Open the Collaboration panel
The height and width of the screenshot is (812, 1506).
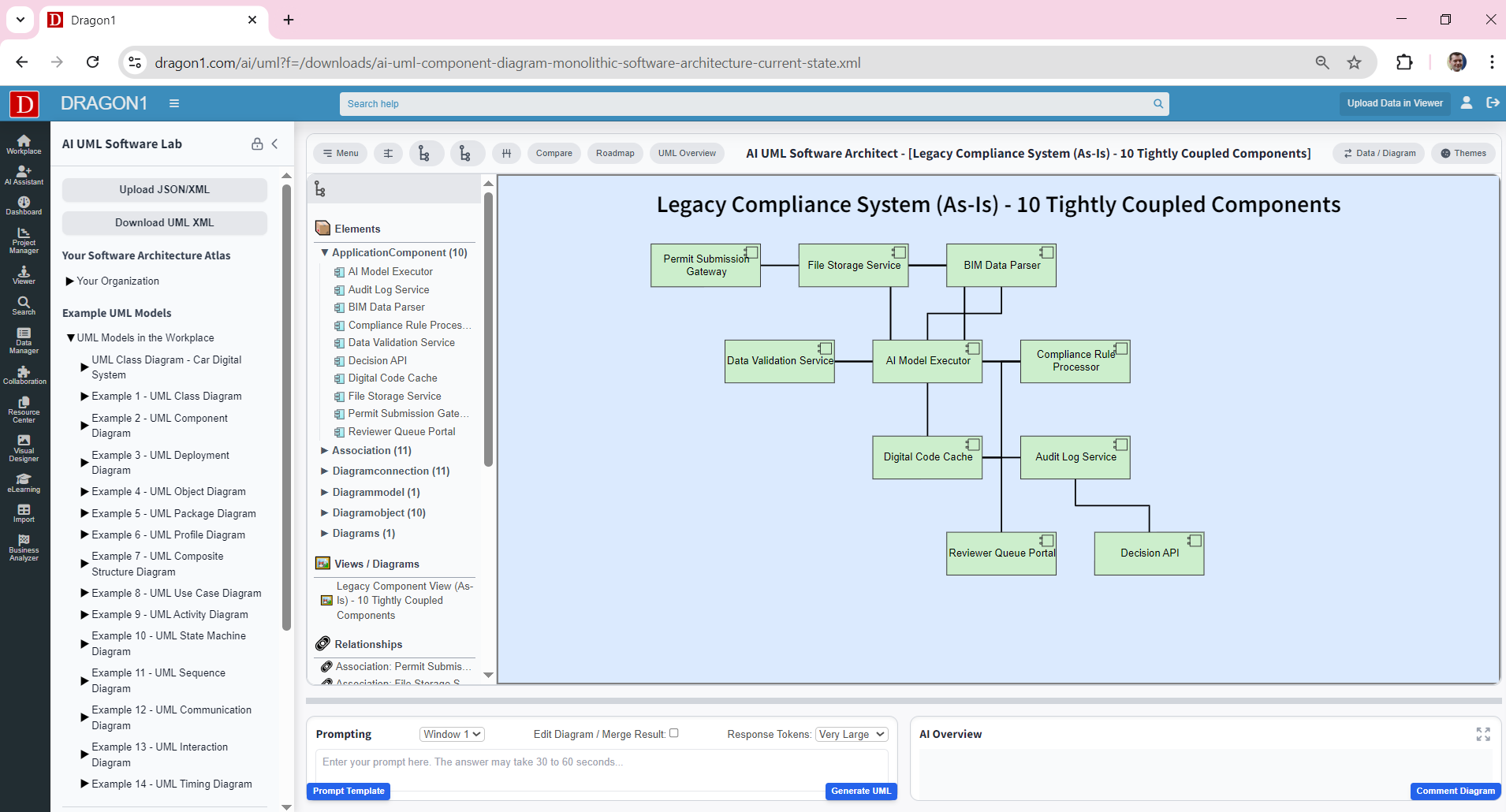[24, 375]
